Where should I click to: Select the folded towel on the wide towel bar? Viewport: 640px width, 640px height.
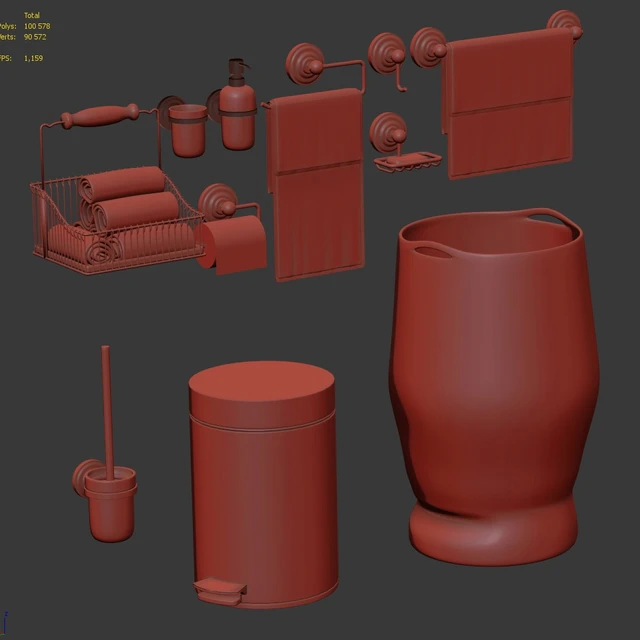coord(509,104)
